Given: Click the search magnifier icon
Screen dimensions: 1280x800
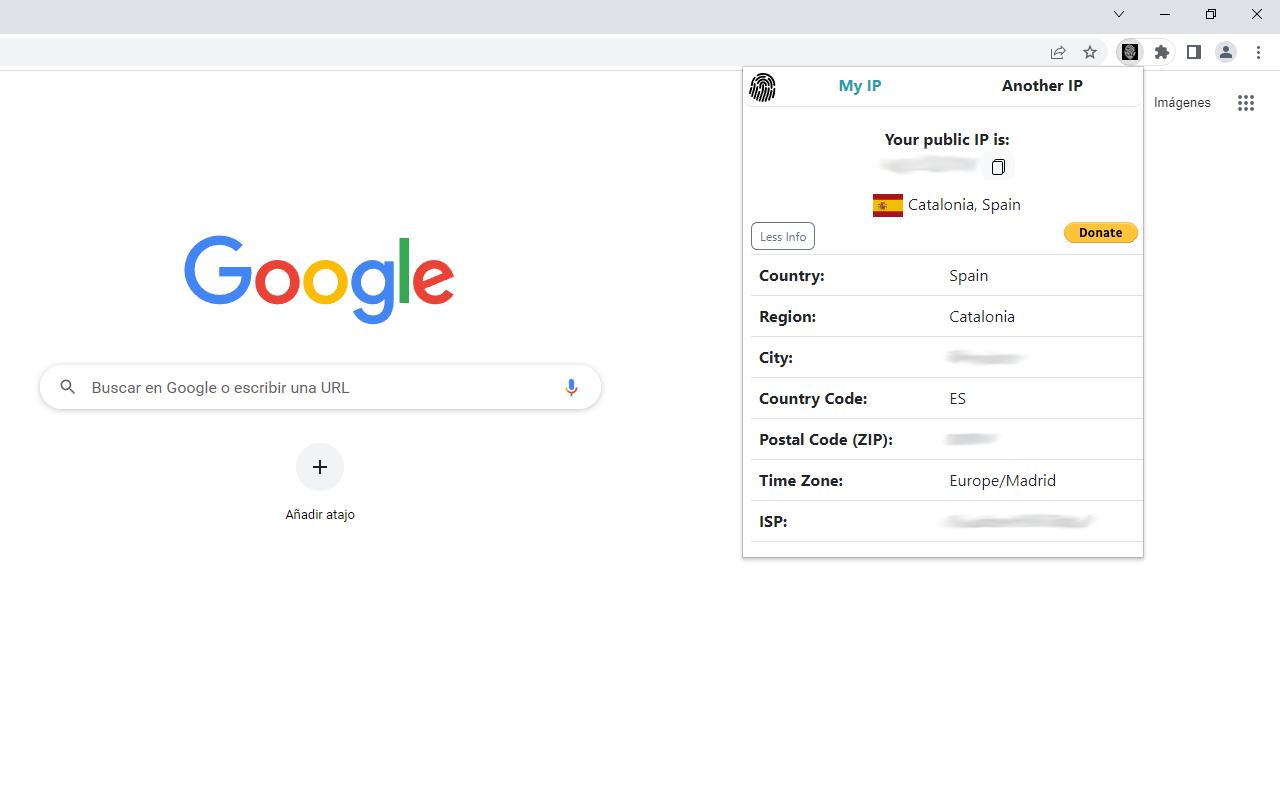Looking at the screenshot, I should pyautogui.click(x=67, y=387).
